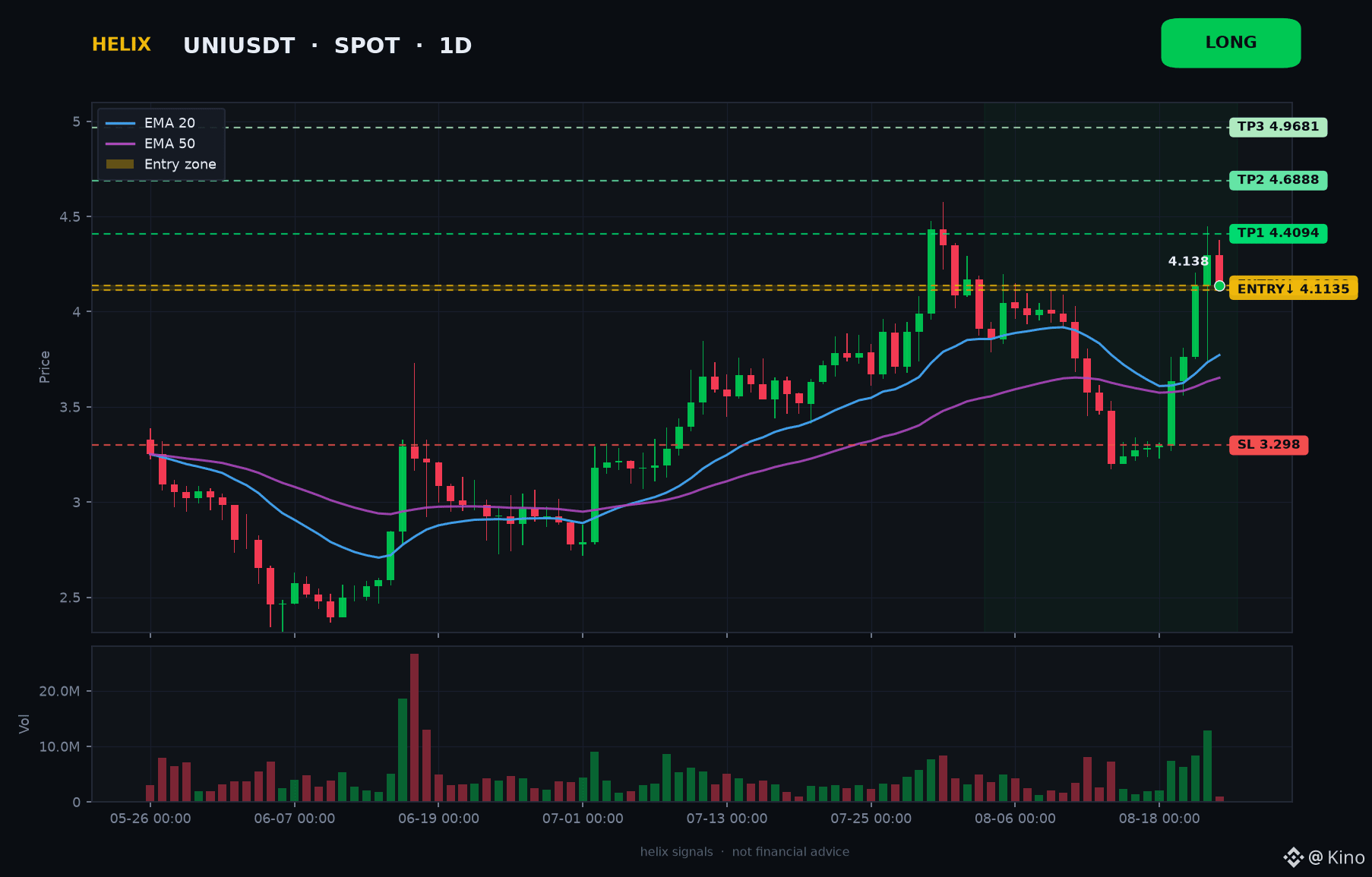Viewport: 1372px width, 877px height.
Task: Click the HELIX brand logo text
Action: [122, 45]
